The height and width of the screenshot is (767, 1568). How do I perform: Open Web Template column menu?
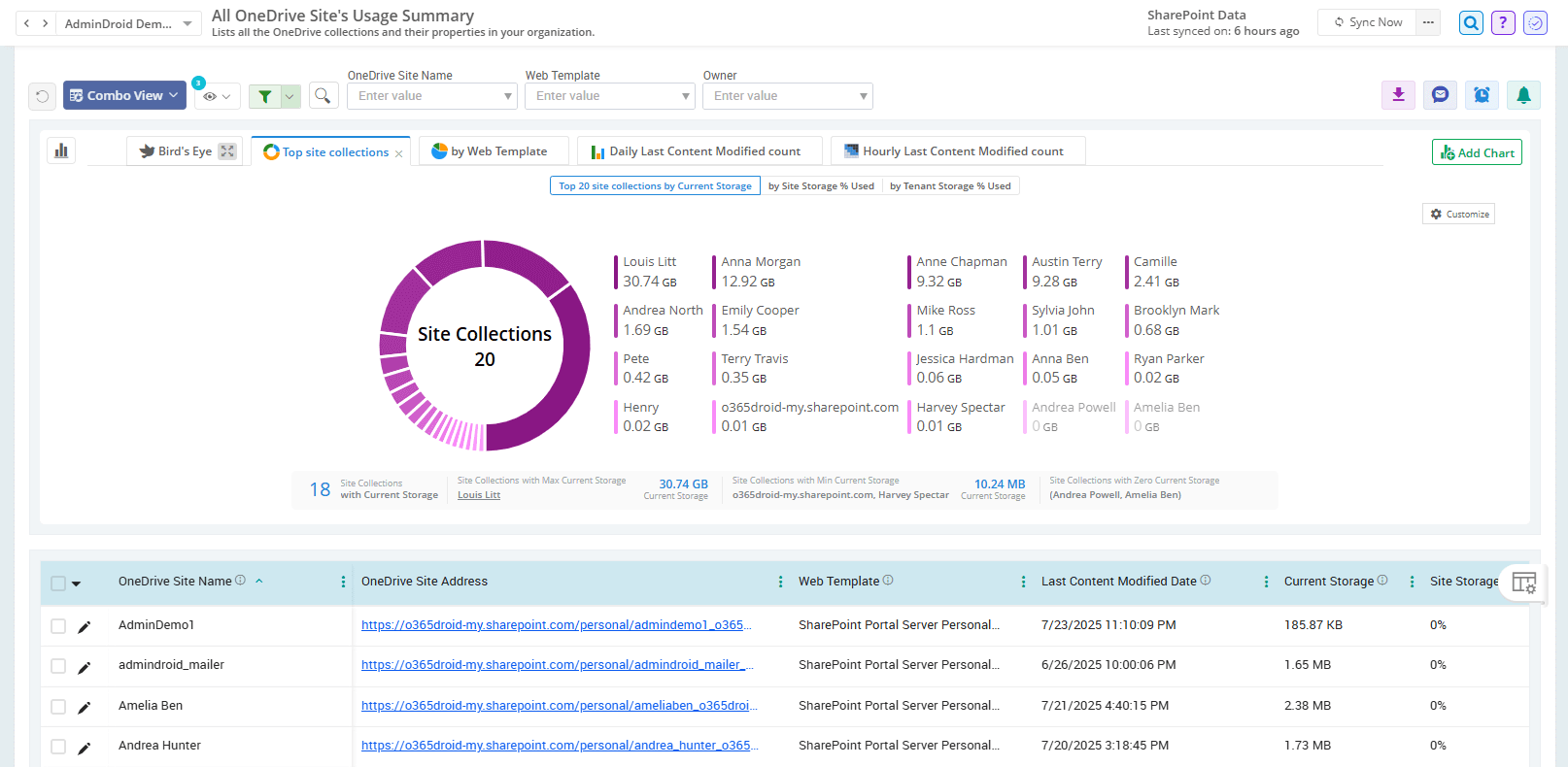click(x=1023, y=582)
